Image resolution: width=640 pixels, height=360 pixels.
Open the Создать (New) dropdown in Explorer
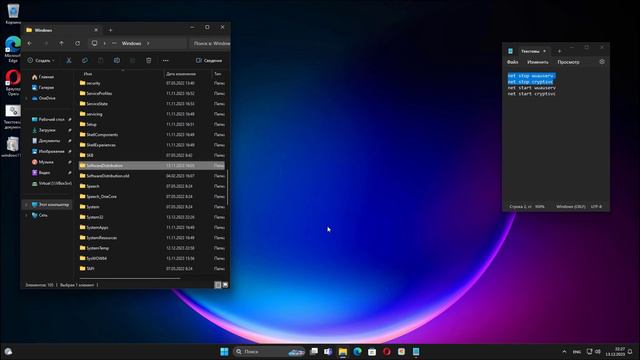tap(41, 60)
